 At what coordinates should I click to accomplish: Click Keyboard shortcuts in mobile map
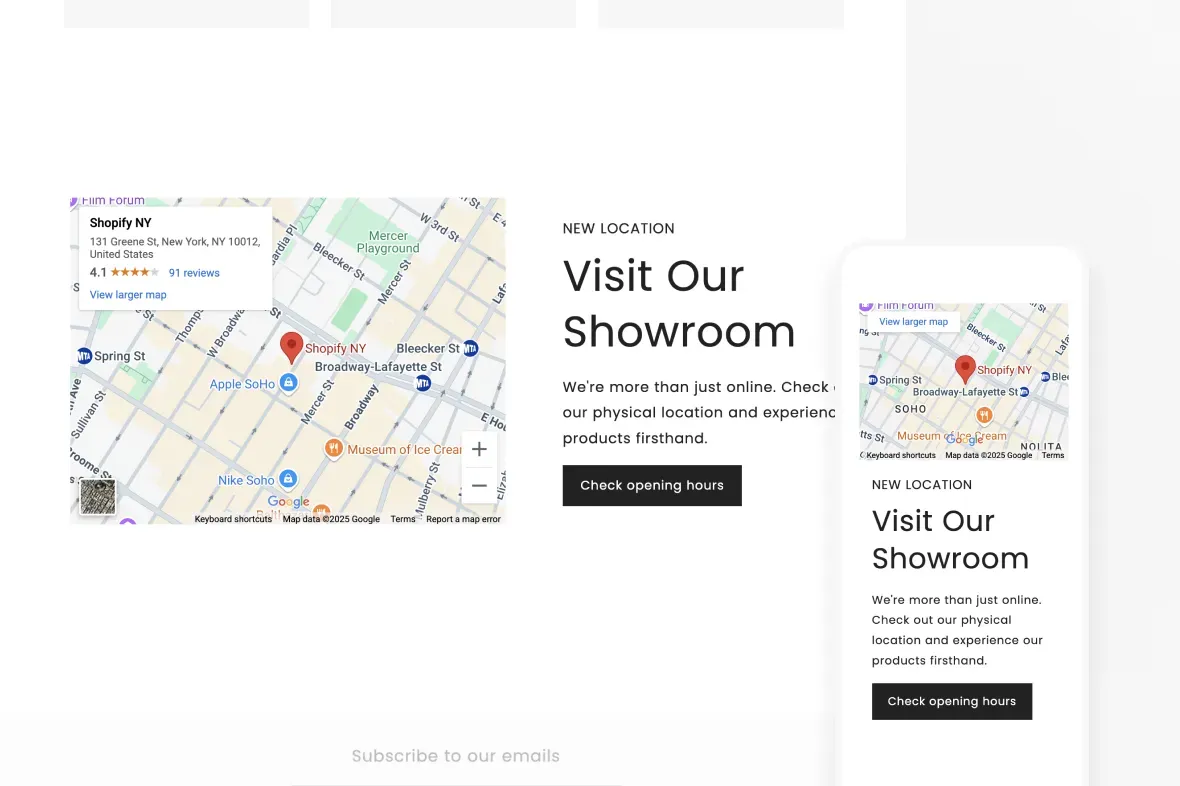(x=901, y=455)
